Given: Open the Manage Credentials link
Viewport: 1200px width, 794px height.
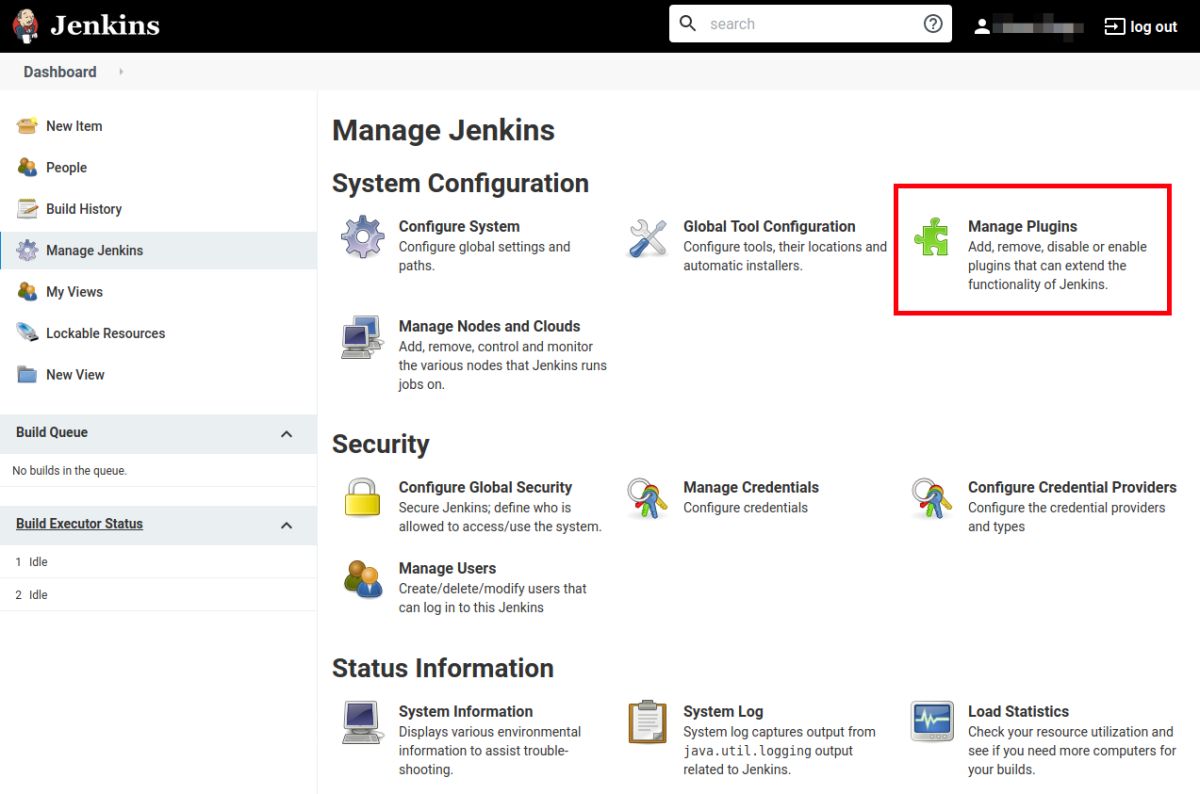Looking at the screenshot, I should coord(751,487).
